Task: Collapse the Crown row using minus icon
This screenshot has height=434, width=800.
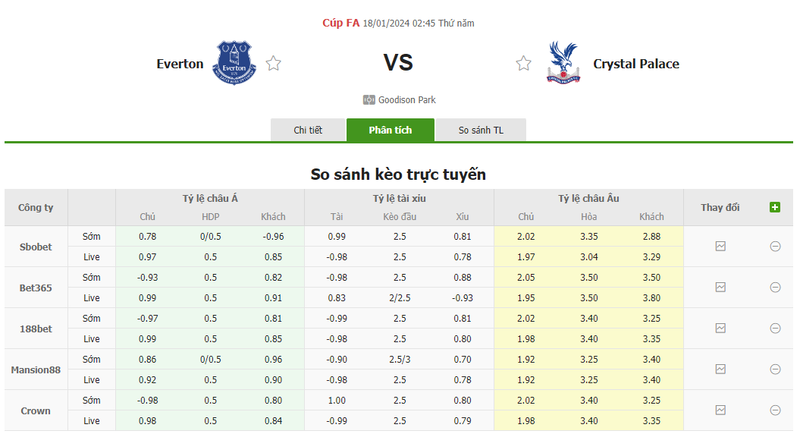Action: (x=775, y=410)
